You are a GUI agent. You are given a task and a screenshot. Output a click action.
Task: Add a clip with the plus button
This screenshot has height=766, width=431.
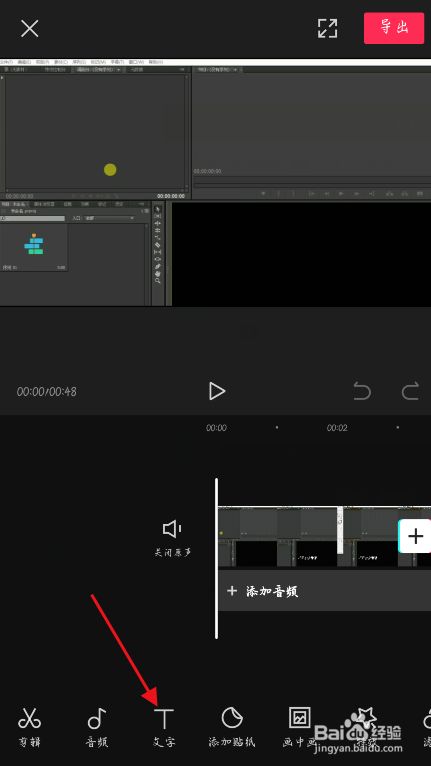pos(415,536)
